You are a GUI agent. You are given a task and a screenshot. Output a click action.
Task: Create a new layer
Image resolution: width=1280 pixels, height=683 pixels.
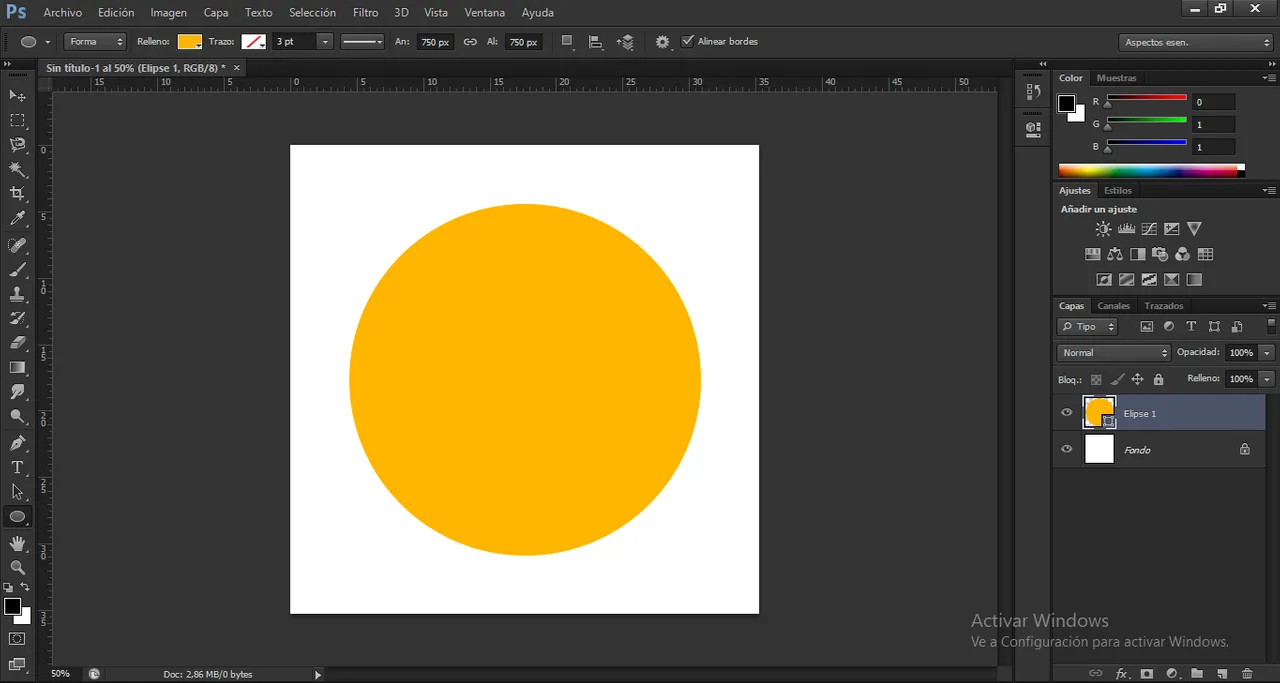(1221, 674)
